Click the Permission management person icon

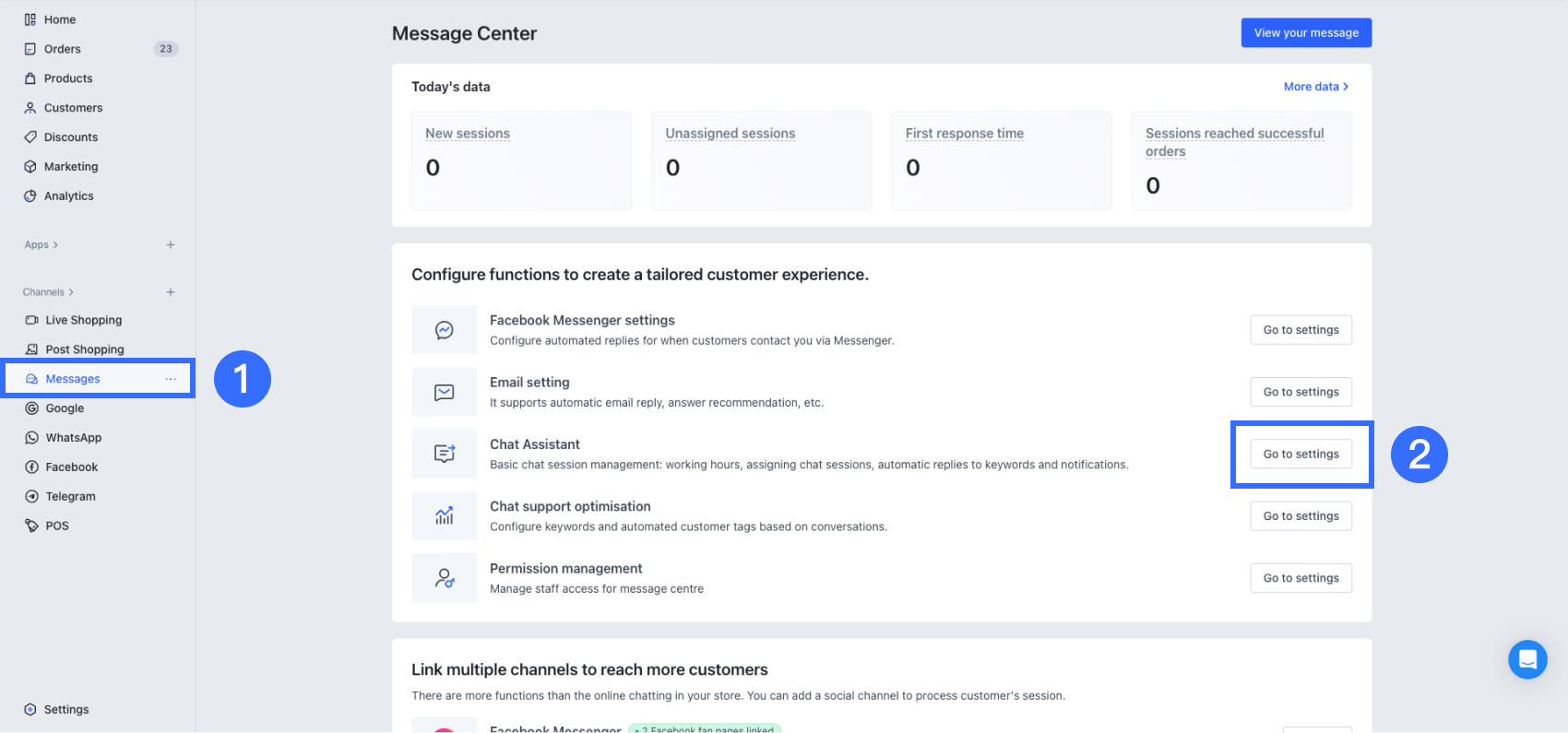tap(444, 578)
